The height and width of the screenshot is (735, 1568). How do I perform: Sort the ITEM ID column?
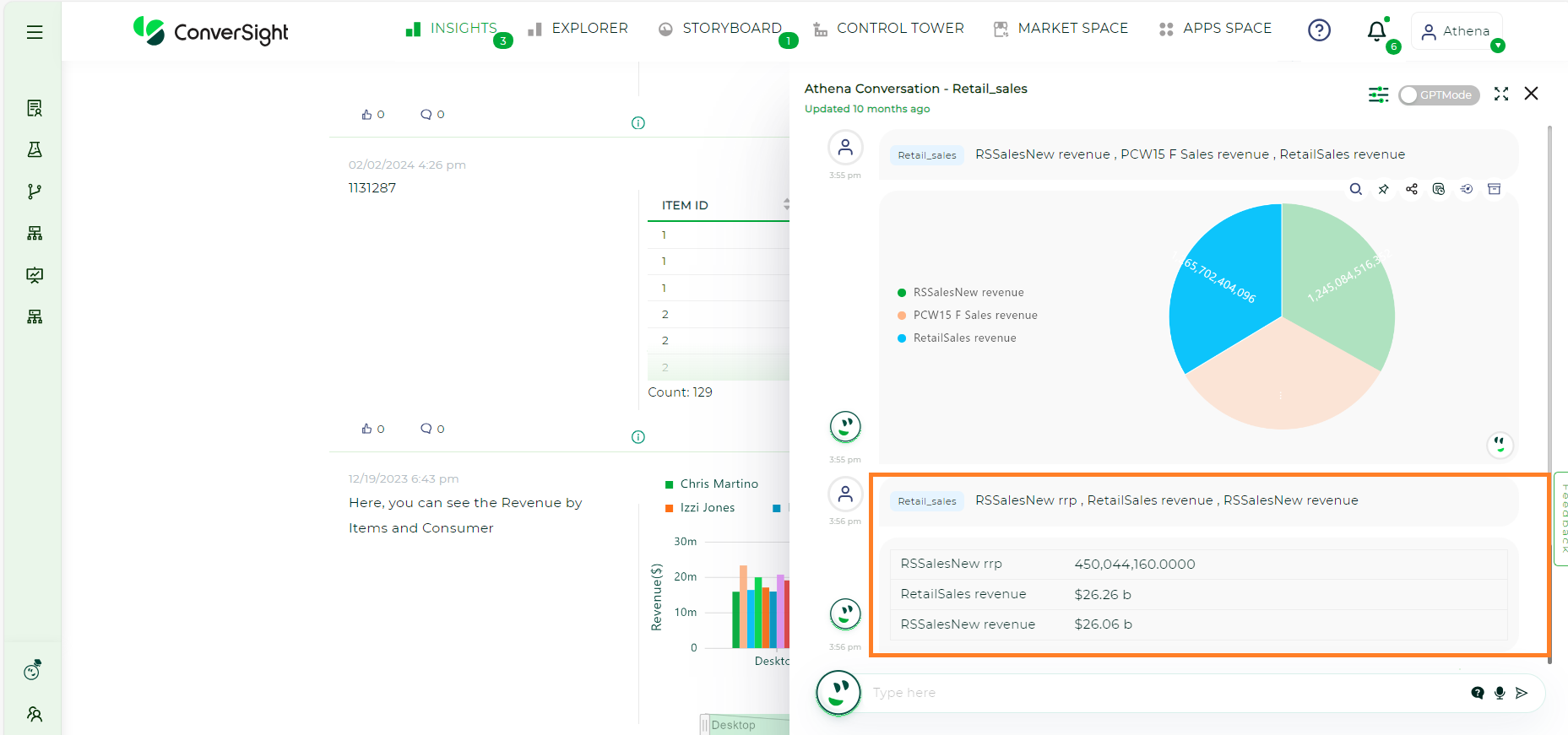pyautogui.click(x=786, y=204)
